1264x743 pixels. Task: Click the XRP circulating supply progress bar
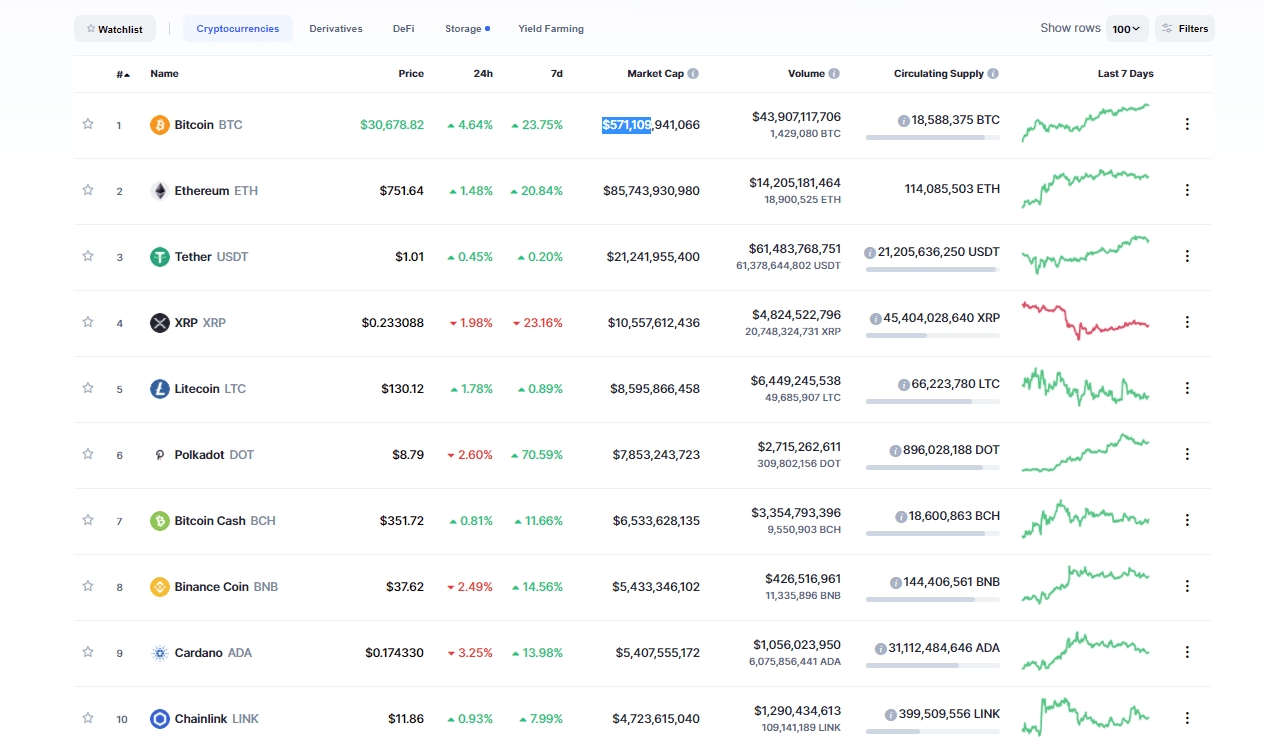coord(932,335)
